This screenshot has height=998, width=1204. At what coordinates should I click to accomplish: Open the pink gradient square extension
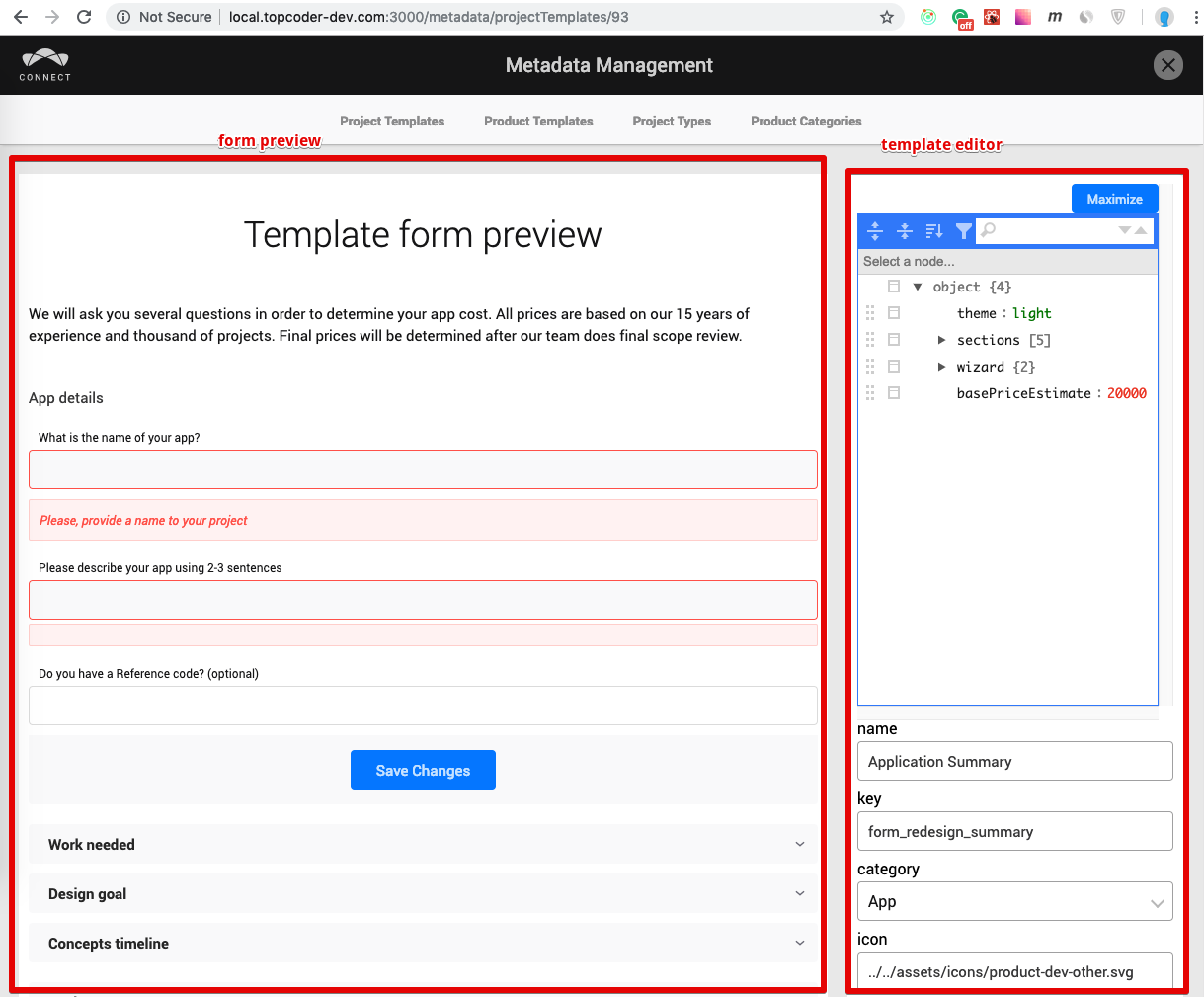1023,17
